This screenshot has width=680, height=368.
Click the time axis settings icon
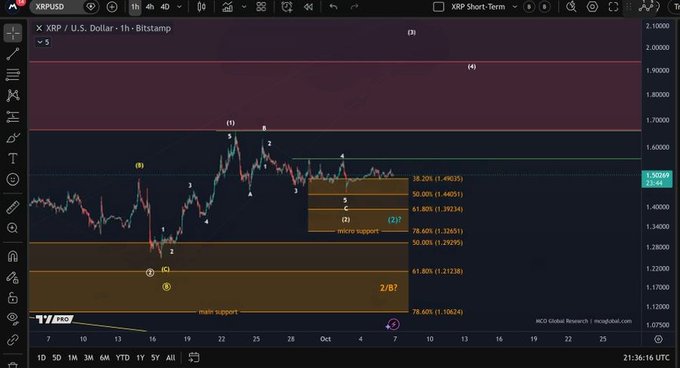coord(658,339)
